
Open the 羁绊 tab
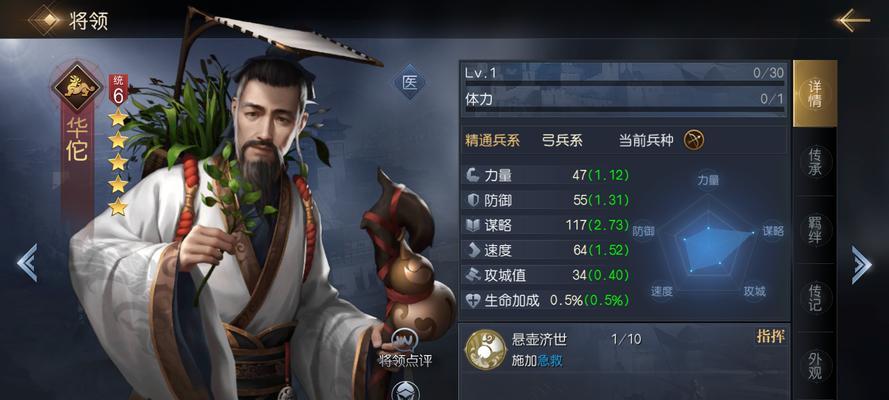[x=815, y=229]
